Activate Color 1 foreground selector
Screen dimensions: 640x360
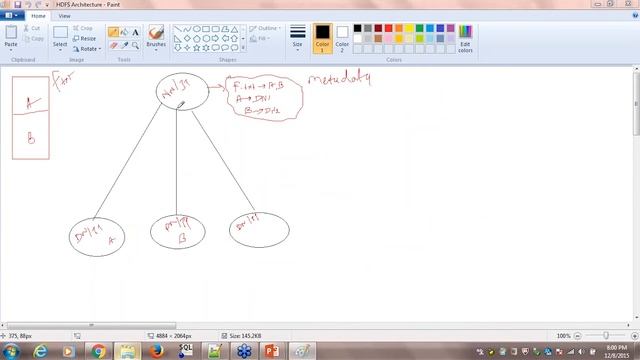322,39
